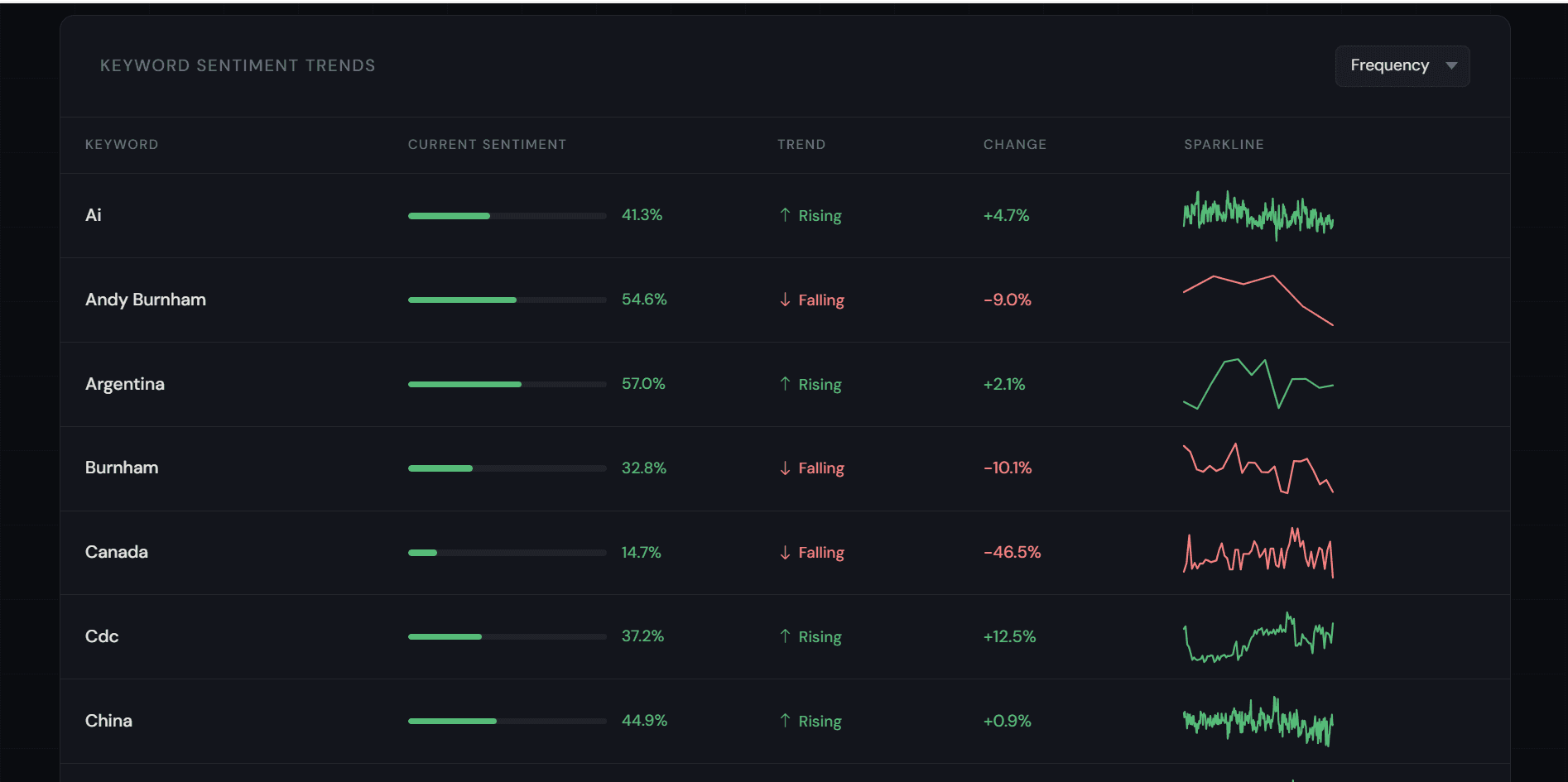Click the 32.8% sentiment value
Screen dimensions: 1568x782
pos(644,468)
